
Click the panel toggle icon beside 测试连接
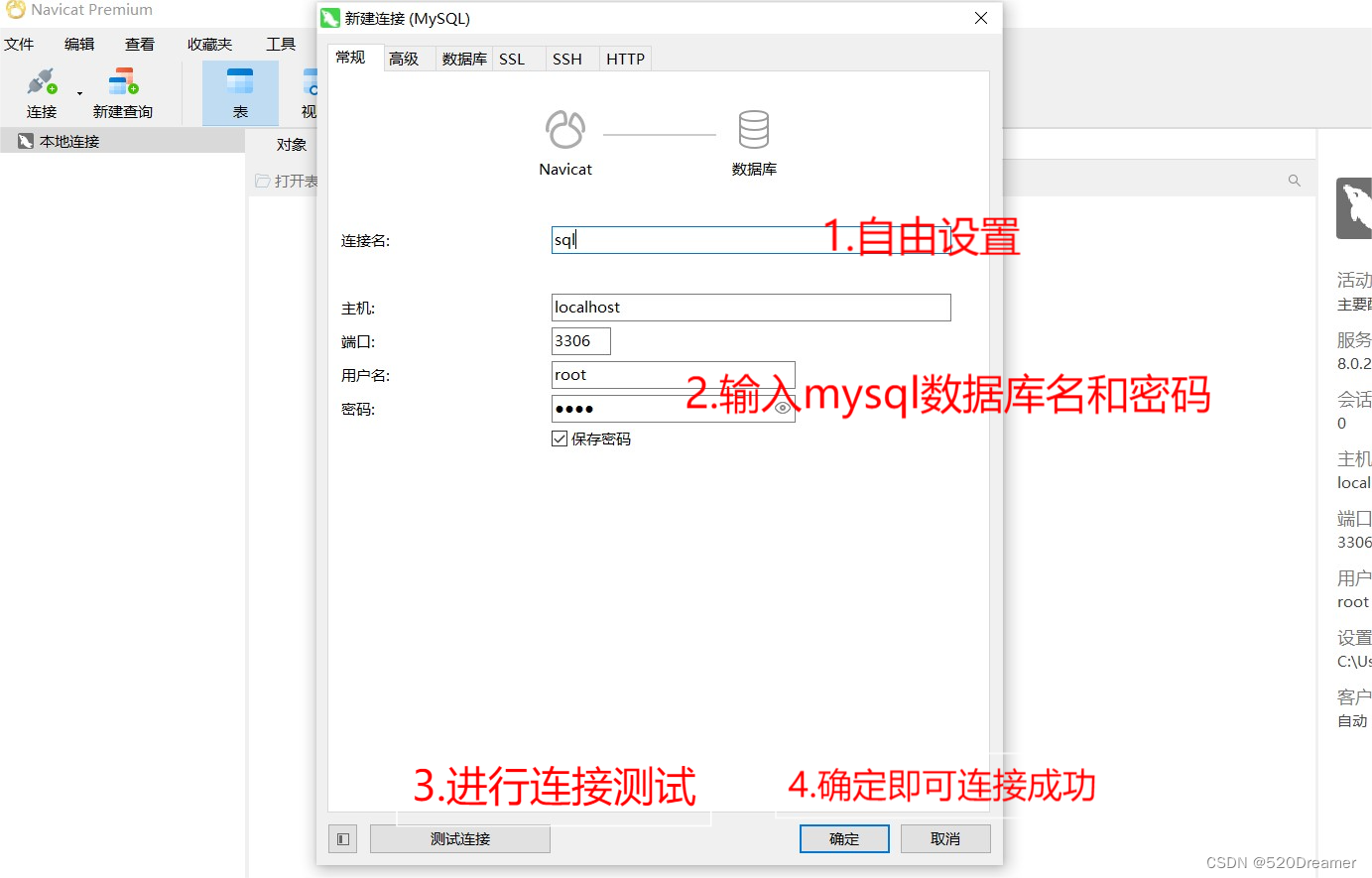coord(342,839)
